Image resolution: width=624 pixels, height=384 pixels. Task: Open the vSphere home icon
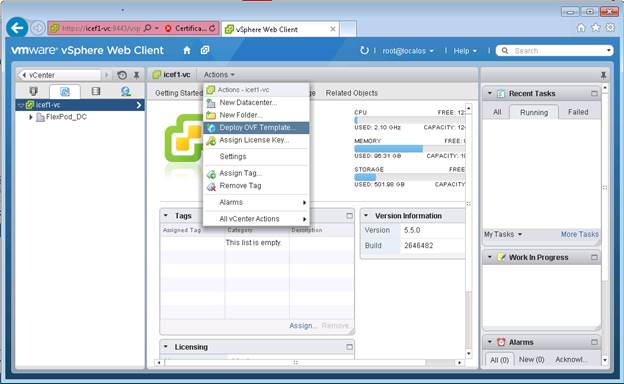coord(187,51)
